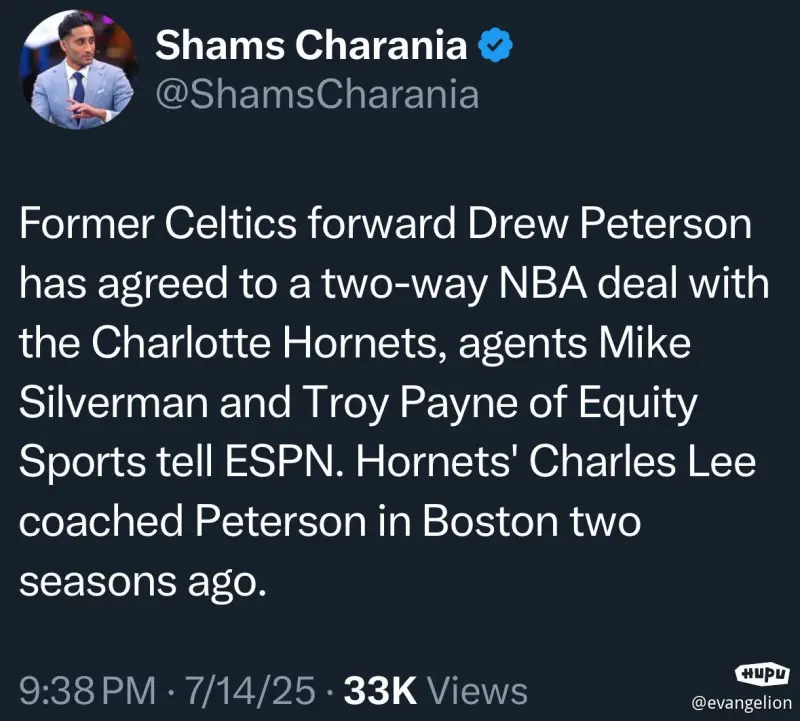Open Shams Charania's profile picture
This screenshot has width=800, height=721.
pyautogui.click(x=79, y=69)
